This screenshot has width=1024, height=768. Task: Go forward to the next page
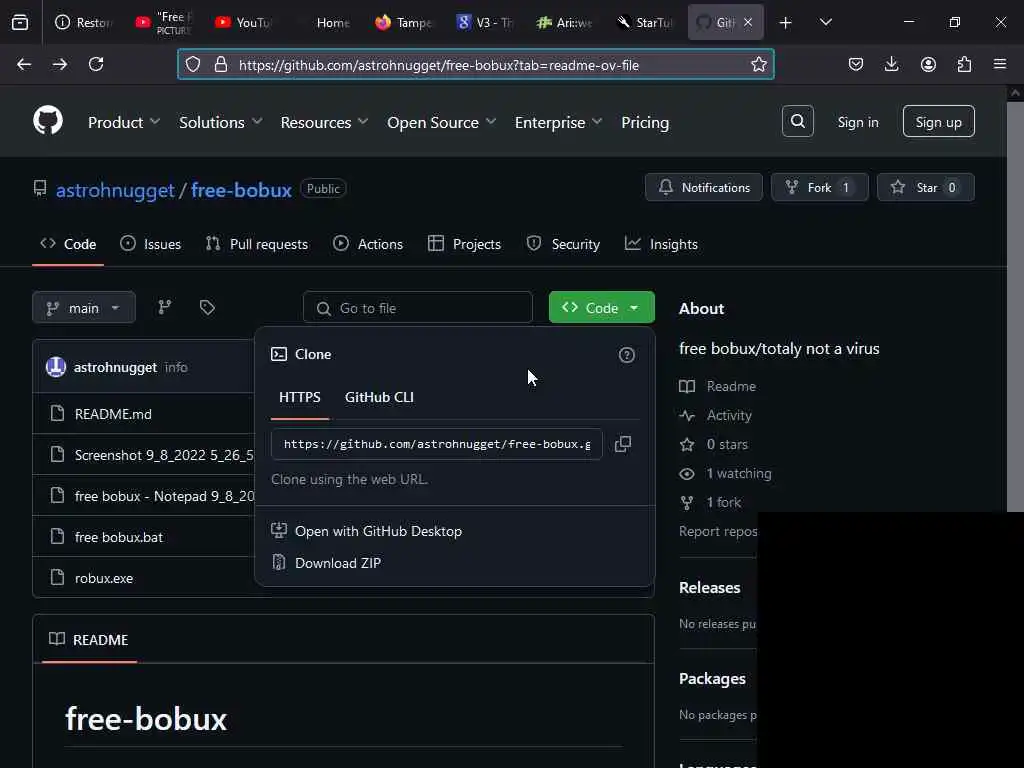(x=59, y=64)
